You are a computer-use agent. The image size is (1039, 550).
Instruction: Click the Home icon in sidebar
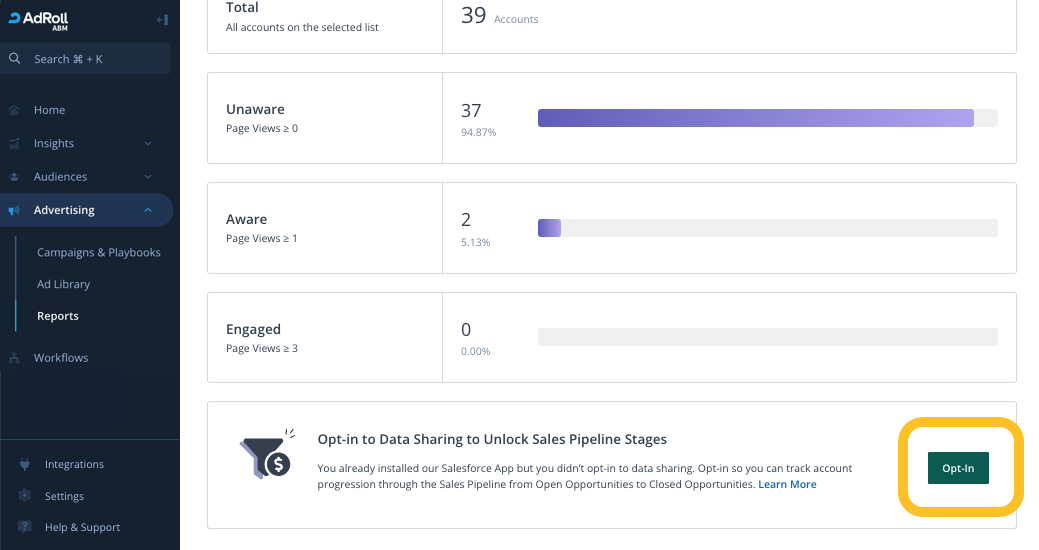[15, 110]
